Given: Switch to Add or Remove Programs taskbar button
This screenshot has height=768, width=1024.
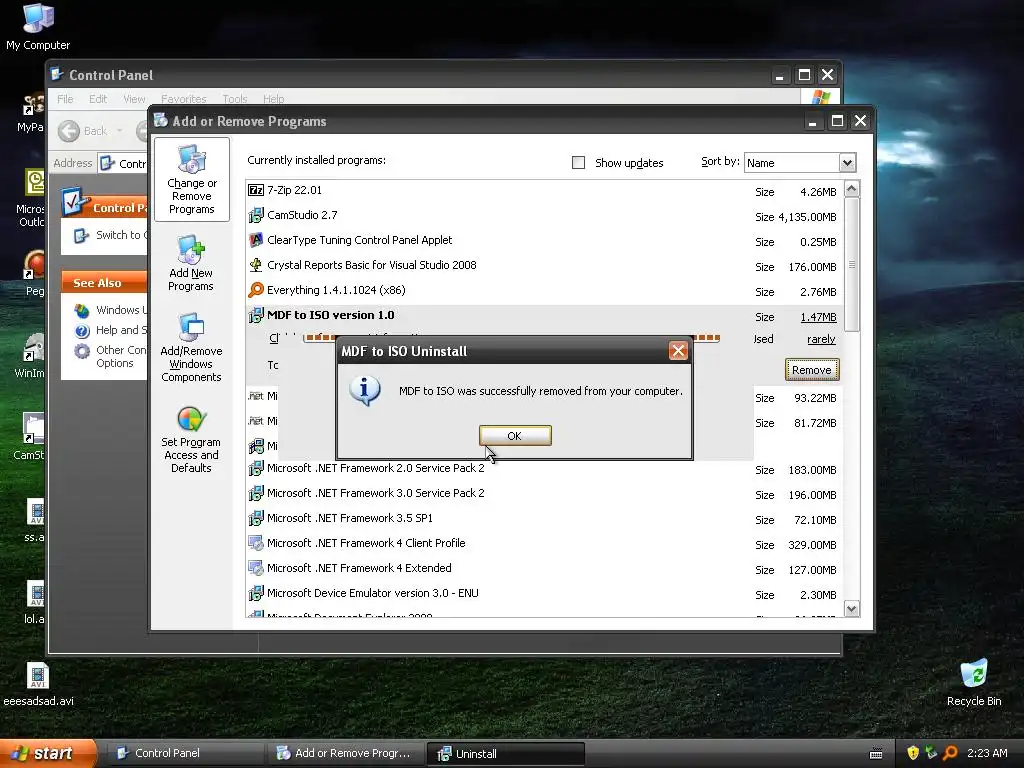Looking at the screenshot, I should (345, 753).
